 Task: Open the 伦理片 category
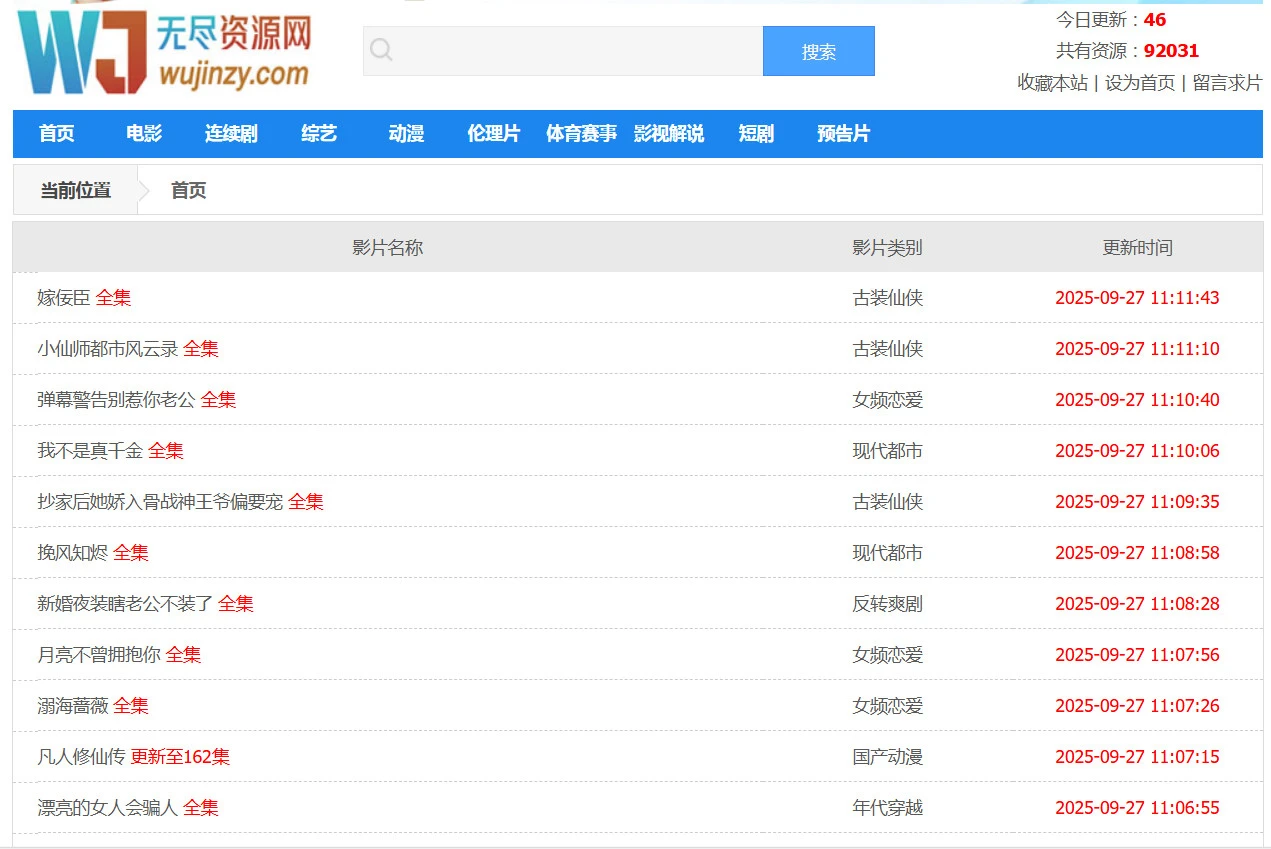[x=493, y=133]
